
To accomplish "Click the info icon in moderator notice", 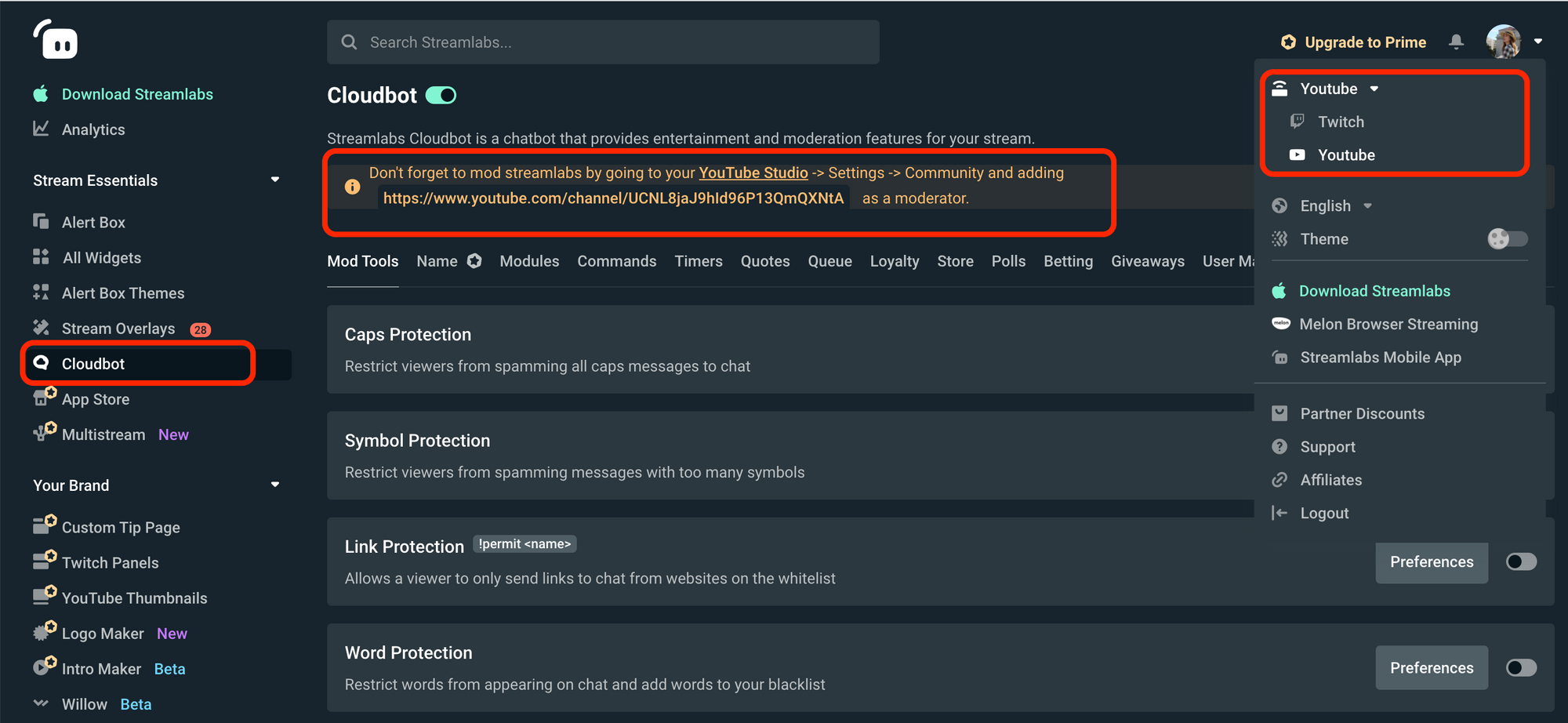I will click(x=352, y=187).
